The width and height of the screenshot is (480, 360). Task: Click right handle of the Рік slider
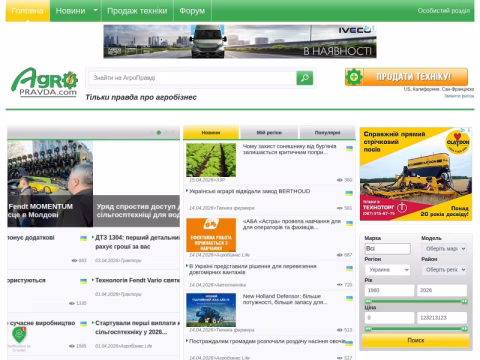[x=464, y=301]
